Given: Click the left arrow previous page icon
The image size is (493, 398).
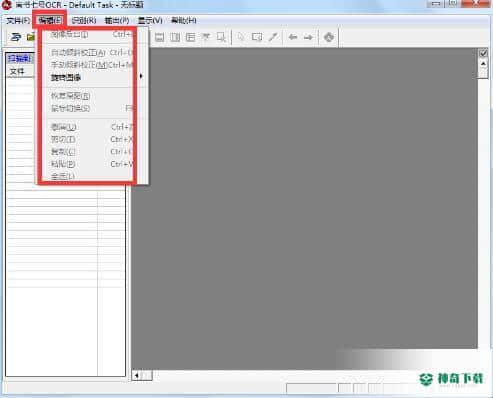Looking at the screenshot, I should [x=293, y=37].
